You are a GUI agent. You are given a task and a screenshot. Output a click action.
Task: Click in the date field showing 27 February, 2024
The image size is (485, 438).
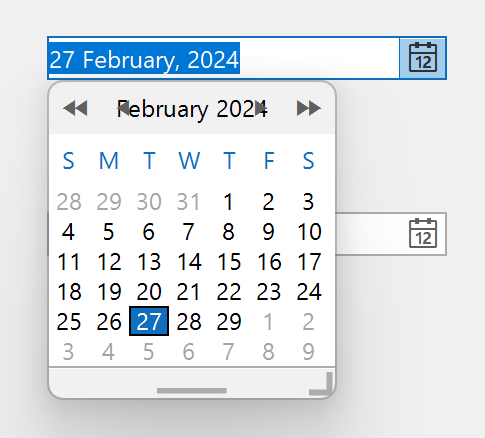point(223,58)
